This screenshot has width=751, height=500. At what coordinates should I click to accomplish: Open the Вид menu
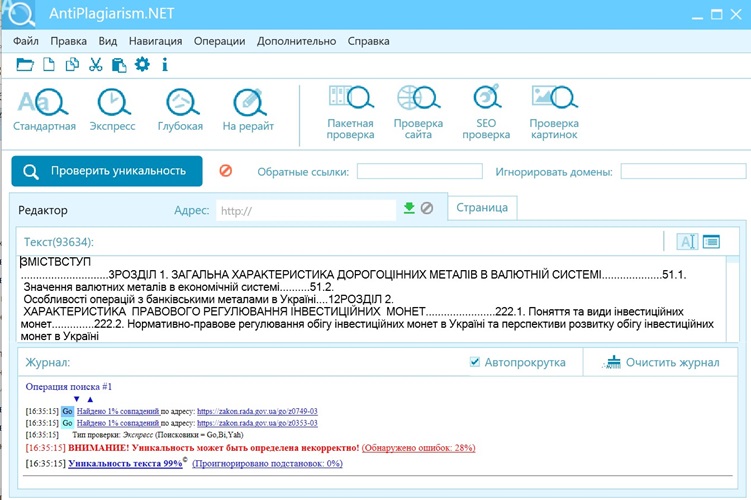pos(108,41)
